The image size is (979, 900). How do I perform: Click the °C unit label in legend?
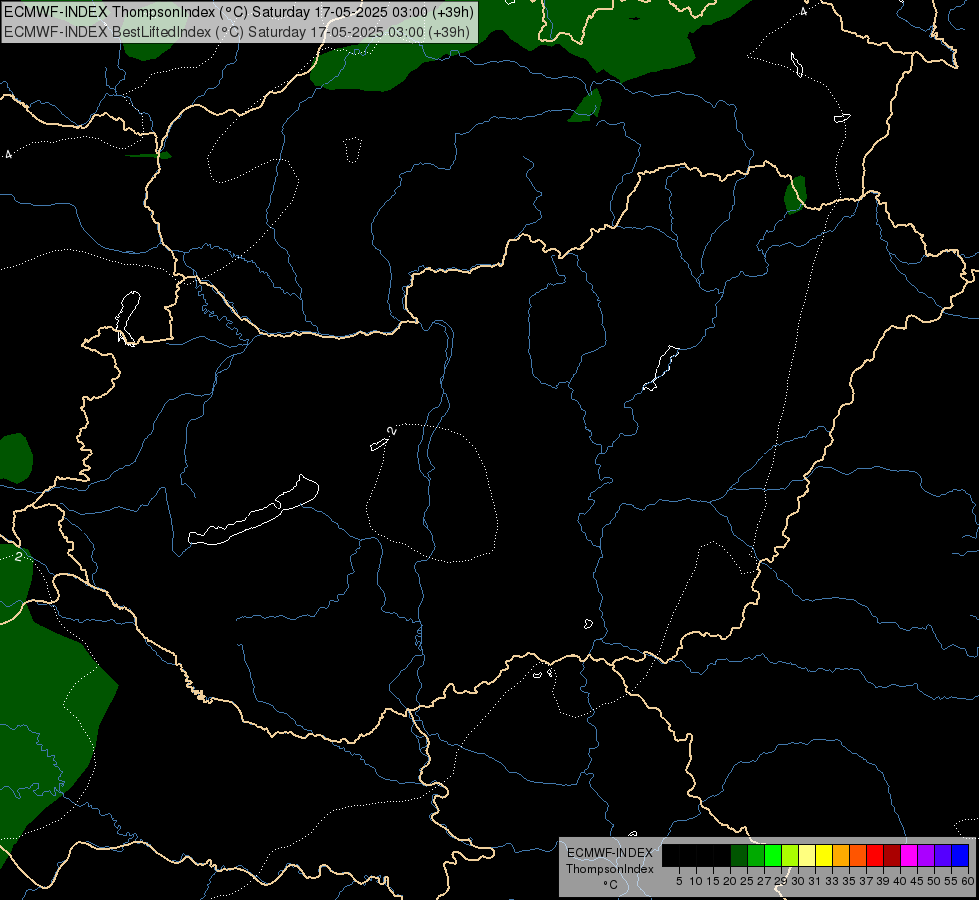click(x=610, y=884)
